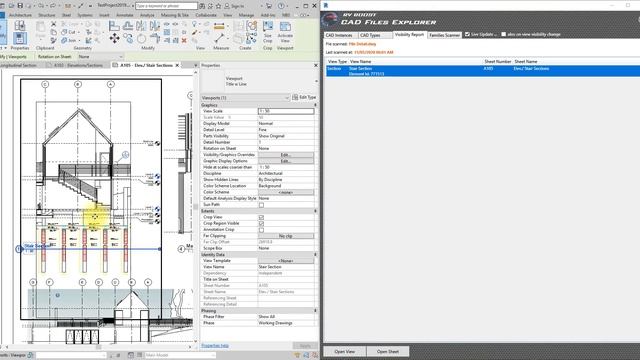
Task: Collapse the Extents section in Properties
Action: pyautogui.click(x=315, y=211)
